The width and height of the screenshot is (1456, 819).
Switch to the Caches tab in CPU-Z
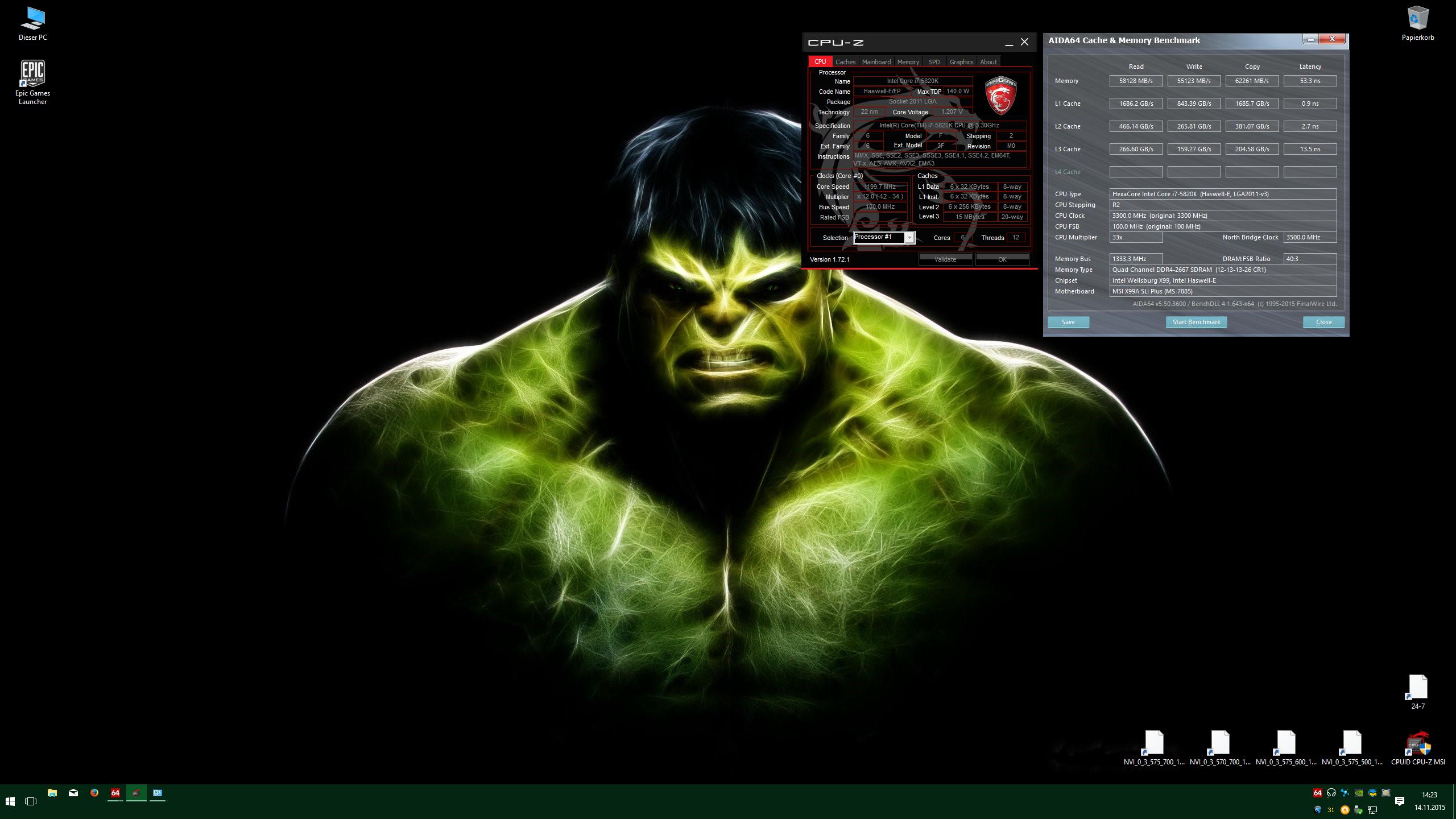[x=845, y=62]
